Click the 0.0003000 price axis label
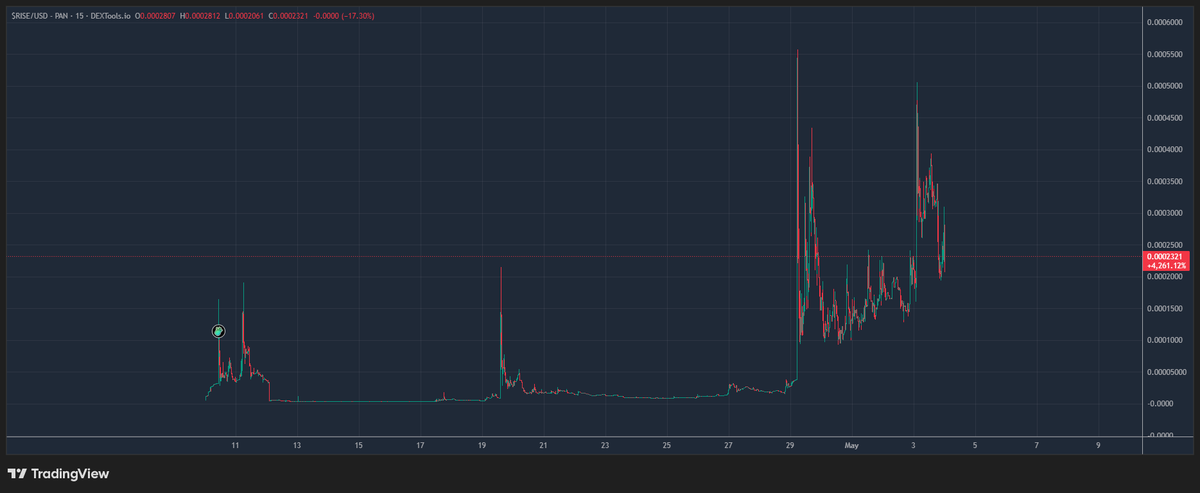Viewport: 1200px width, 493px height. (1166, 213)
